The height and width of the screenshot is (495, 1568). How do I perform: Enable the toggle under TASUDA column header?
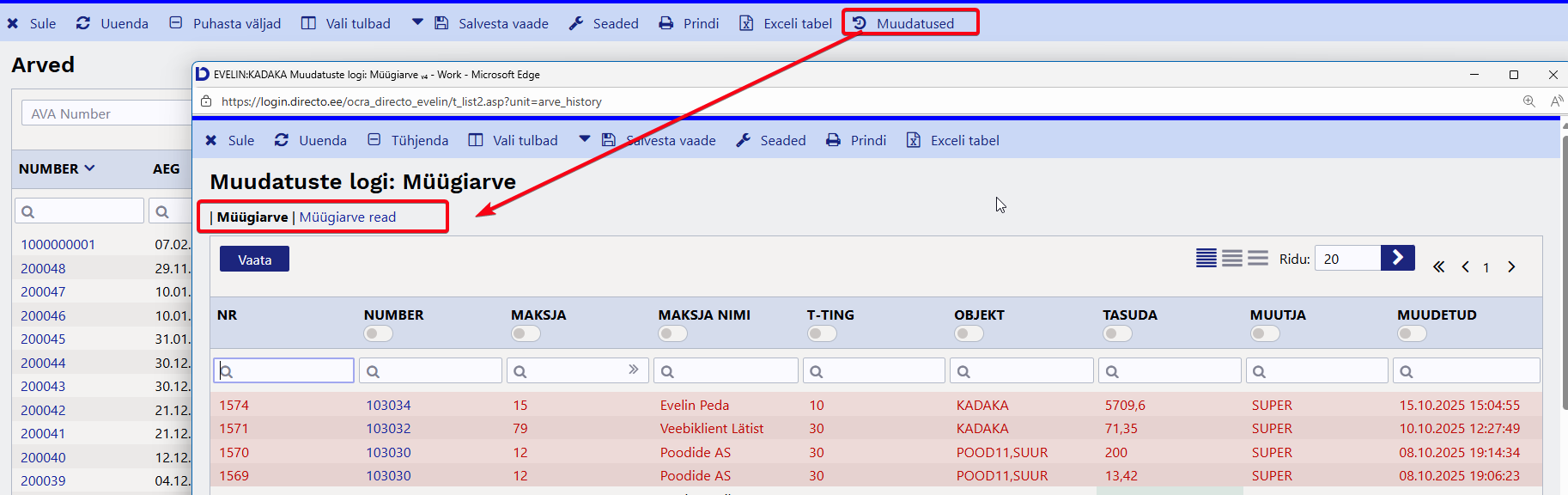(x=1116, y=333)
